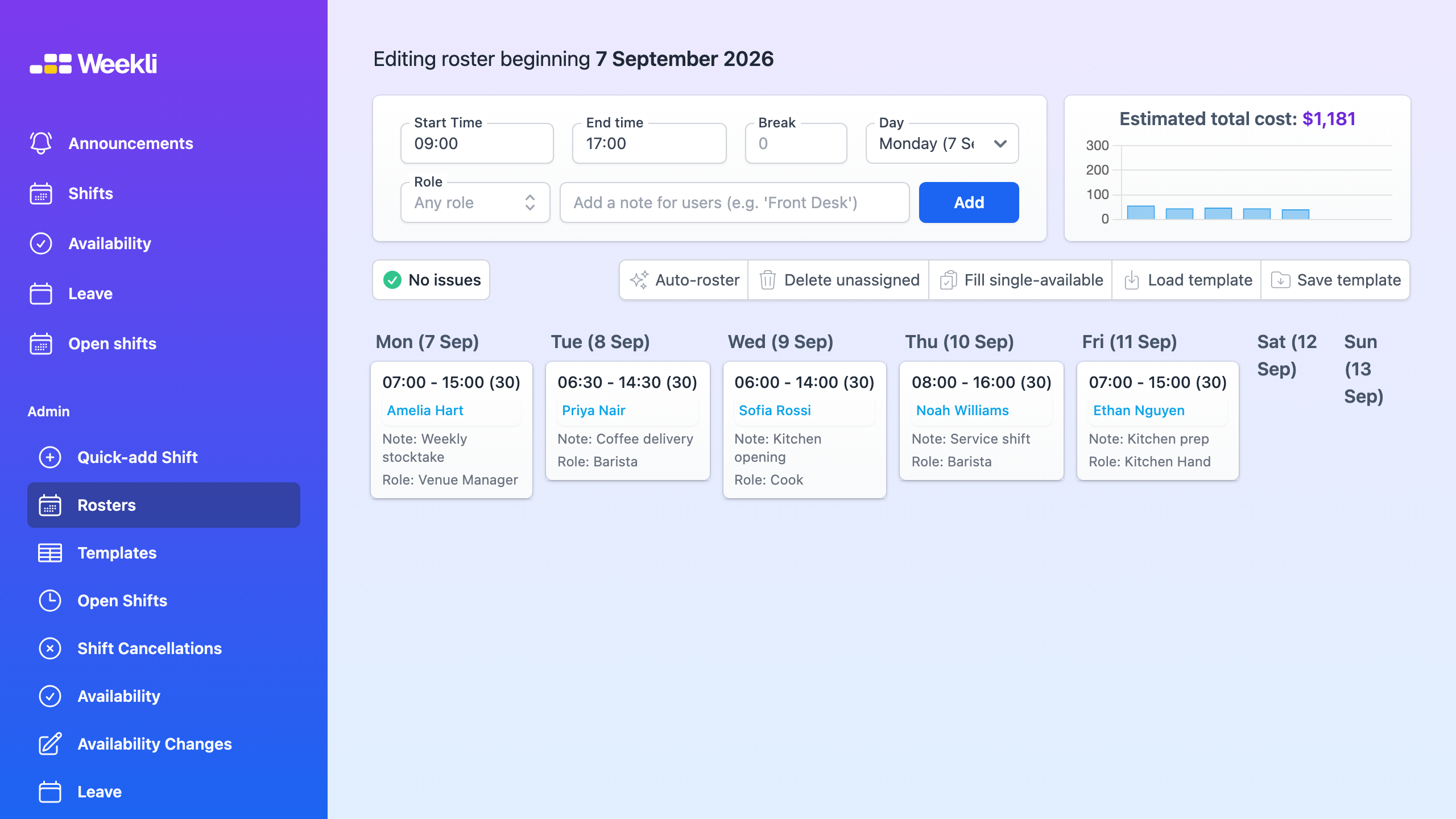Image resolution: width=1456 pixels, height=819 pixels.
Task: Open the Quick-add Shift plus icon
Action: 50,457
